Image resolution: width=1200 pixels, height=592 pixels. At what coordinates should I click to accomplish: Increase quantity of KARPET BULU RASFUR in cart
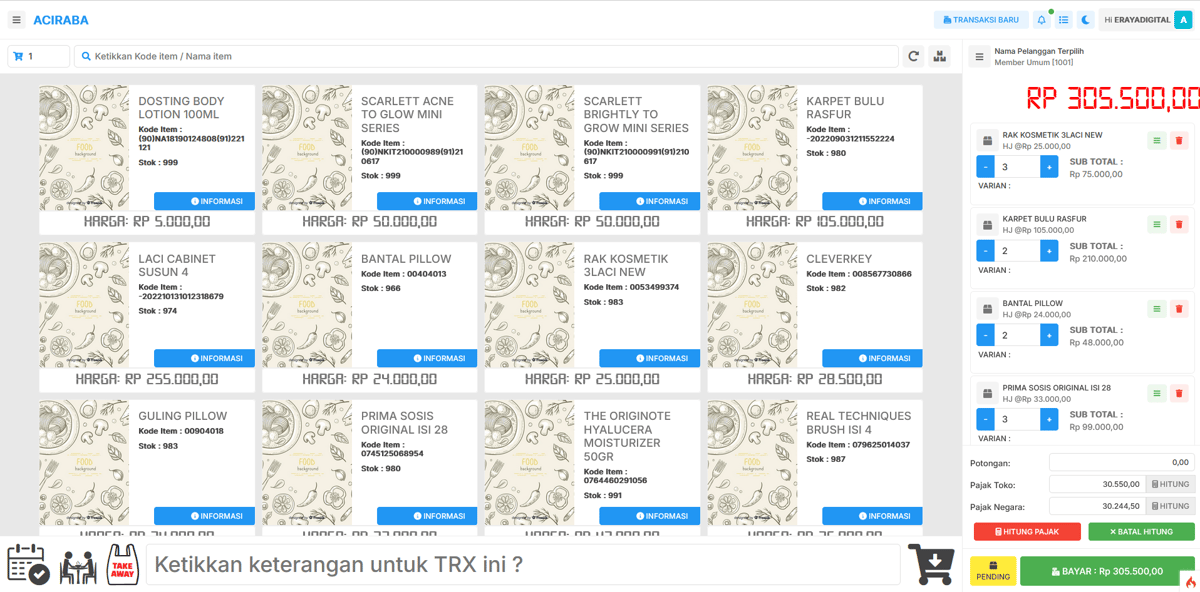tap(1049, 251)
